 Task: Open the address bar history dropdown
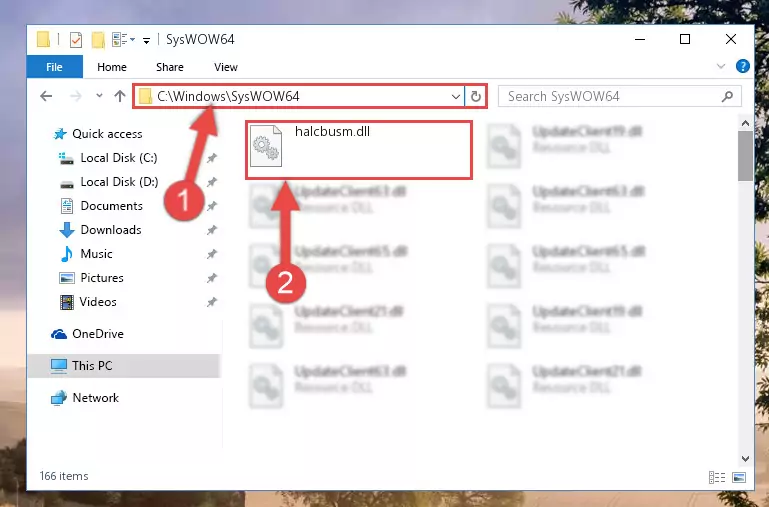456,97
